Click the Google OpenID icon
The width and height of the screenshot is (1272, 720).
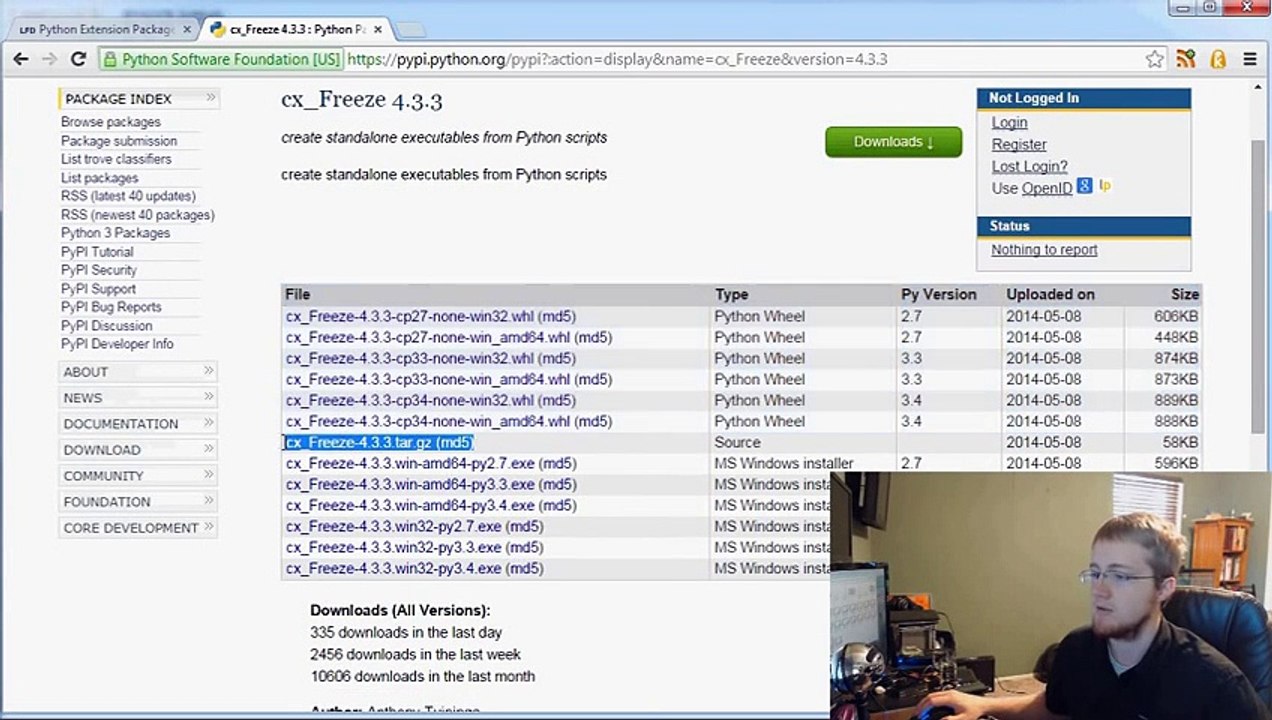(1085, 186)
